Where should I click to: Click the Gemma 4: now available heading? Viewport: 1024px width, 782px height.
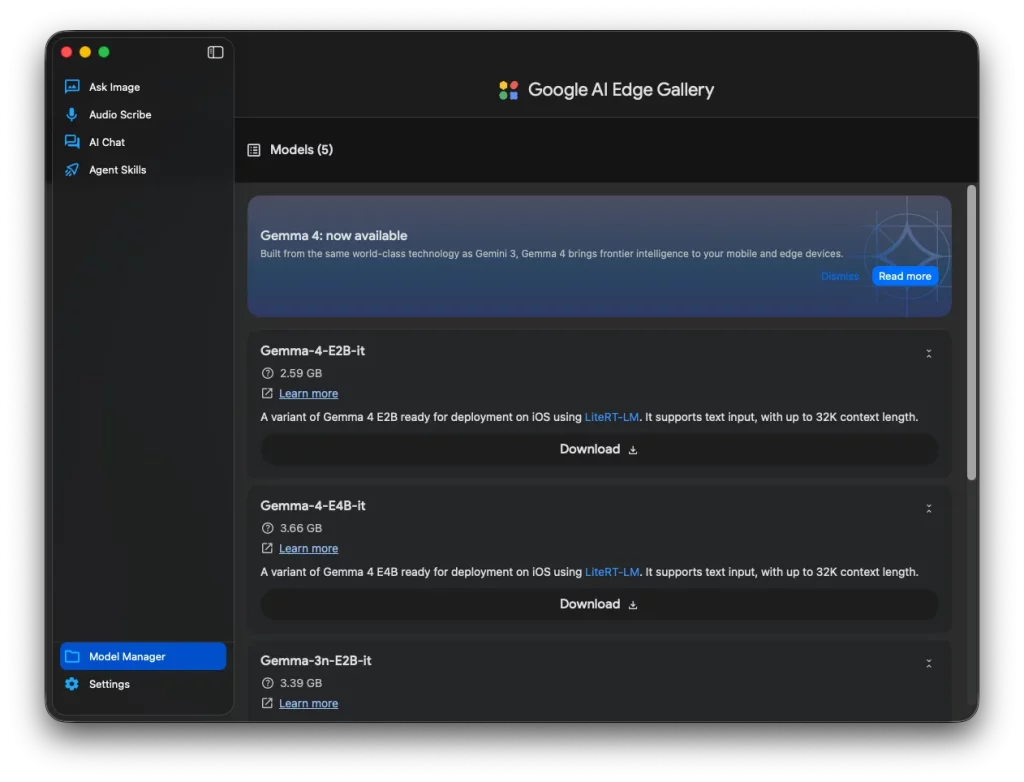pos(334,236)
